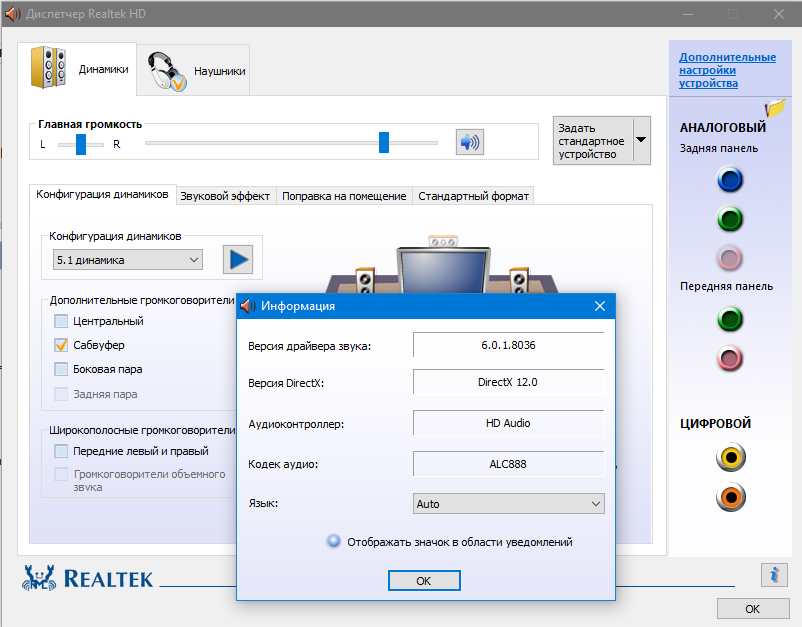Open Дополнительные настройки устройства link

pos(727,70)
